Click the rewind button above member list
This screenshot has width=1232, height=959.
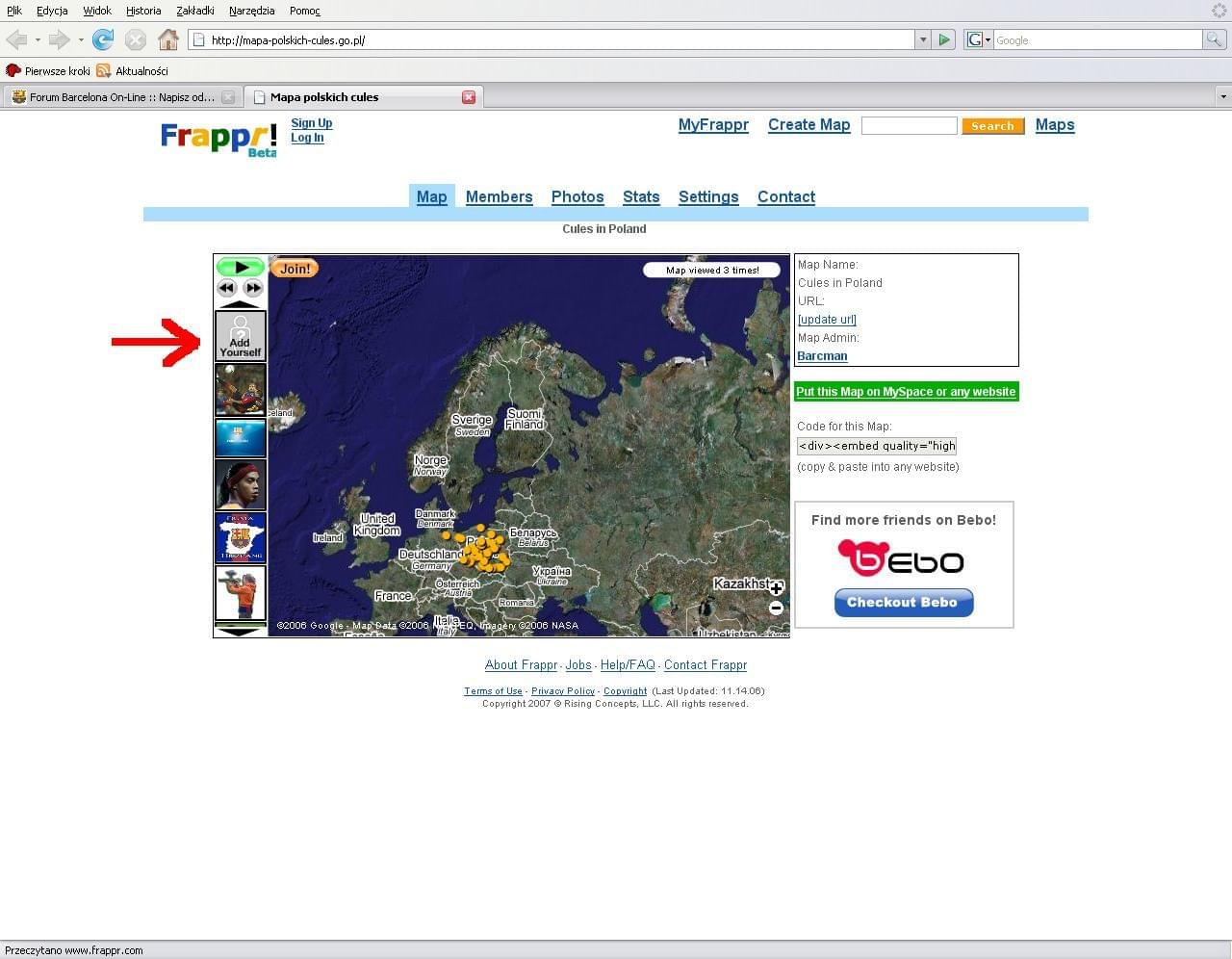click(227, 288)
